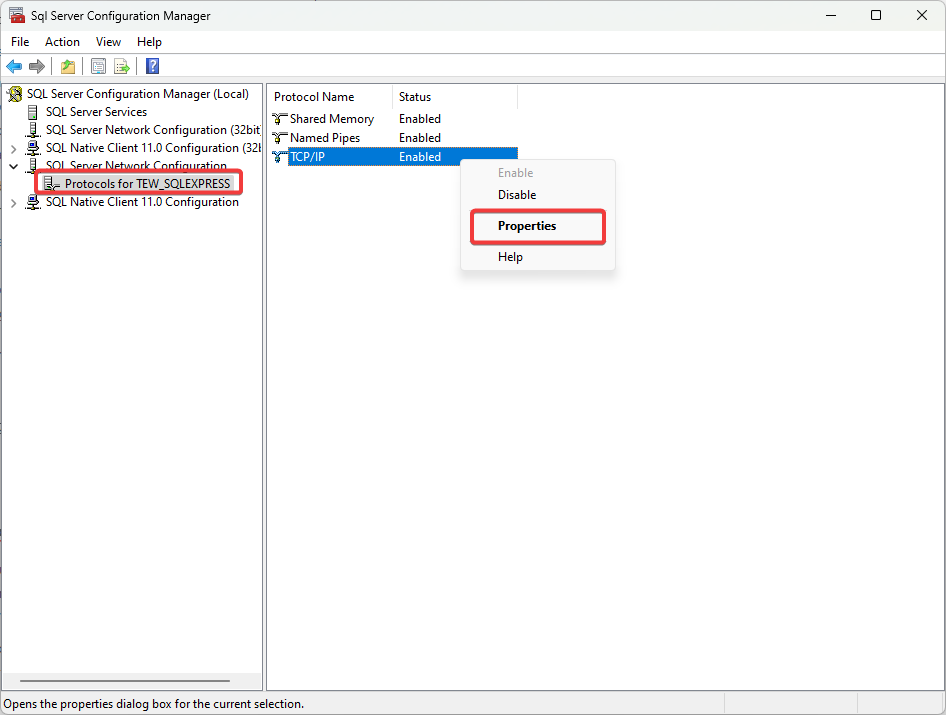Click Enabled status of Named Pipes
The width and height of the screenshot is (946, 715).
[420, 138]
